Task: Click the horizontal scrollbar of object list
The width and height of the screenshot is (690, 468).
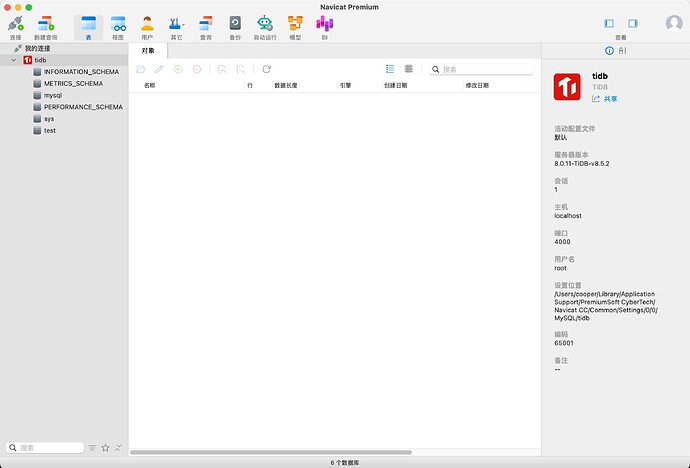Action: [271, 452]
